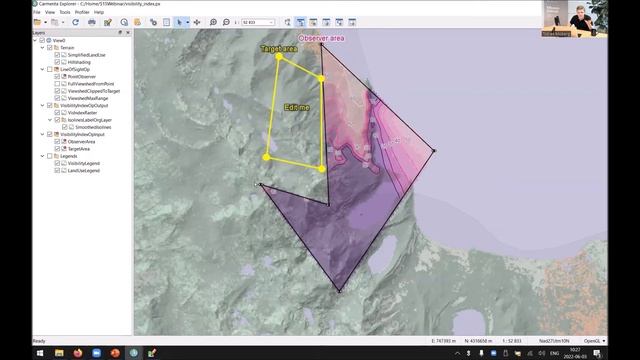The height and width of the screenshot is (360, 640).
Task: Click the last window layout toolbar icon
Action: [352, 22]
